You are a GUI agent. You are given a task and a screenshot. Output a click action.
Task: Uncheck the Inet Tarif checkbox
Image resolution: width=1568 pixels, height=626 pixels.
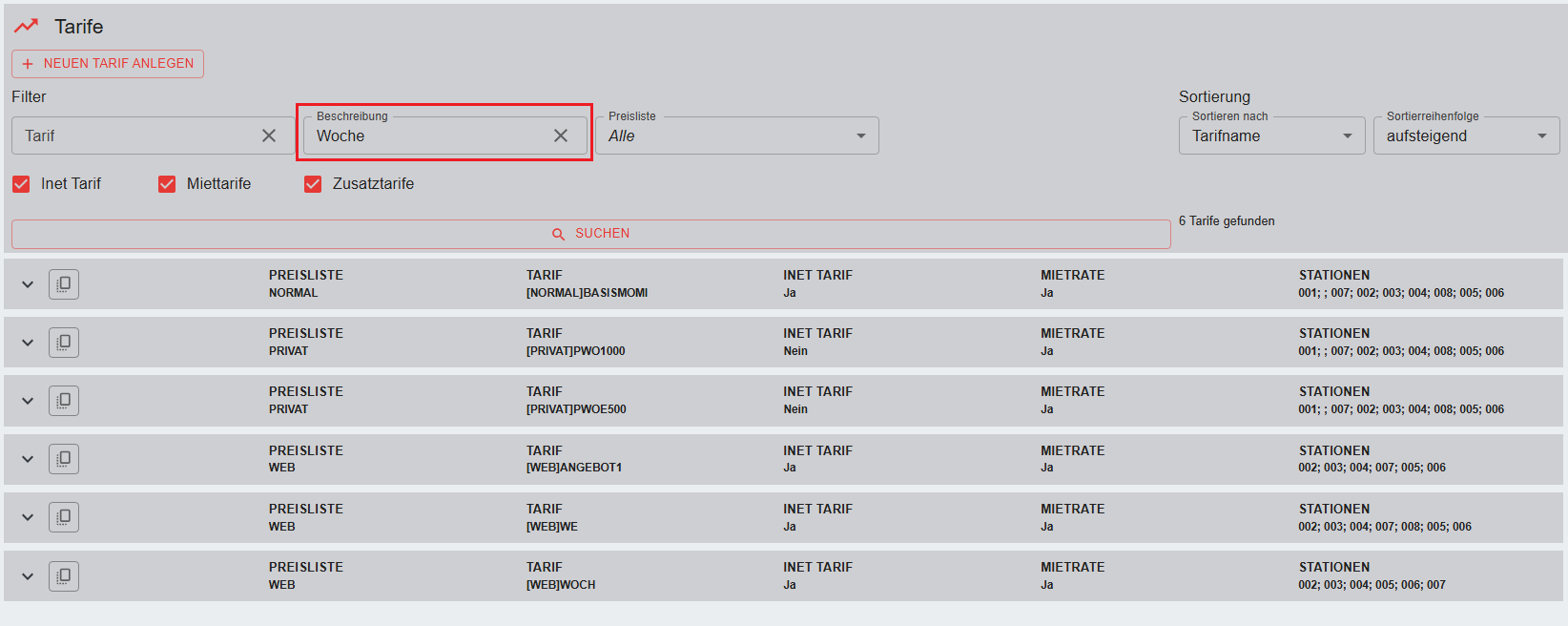[x=21, y=184]
